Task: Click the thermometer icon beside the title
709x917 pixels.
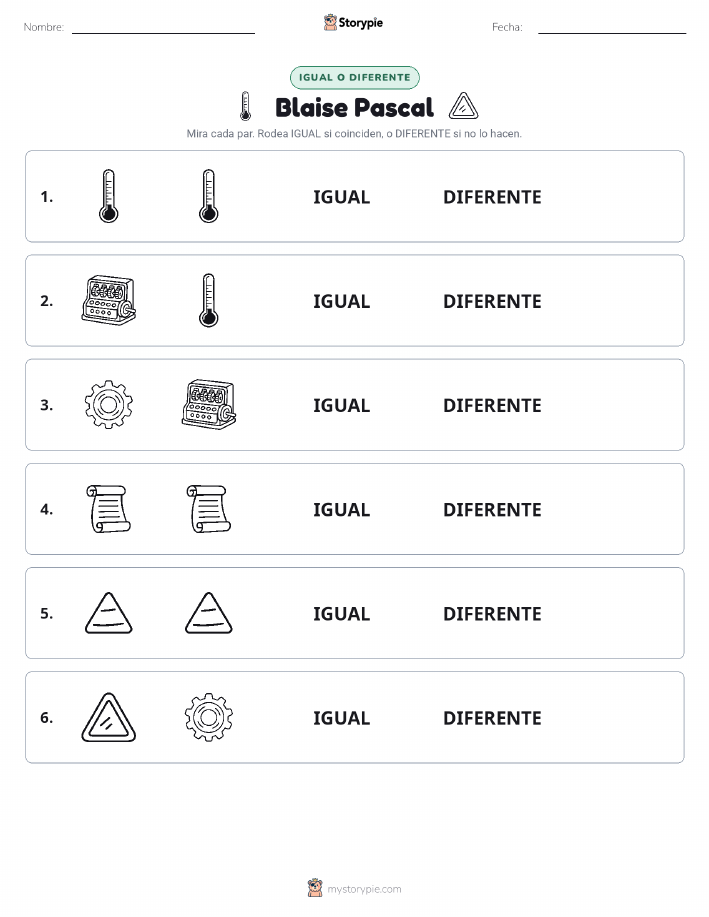Action: [x=246, y=106]
